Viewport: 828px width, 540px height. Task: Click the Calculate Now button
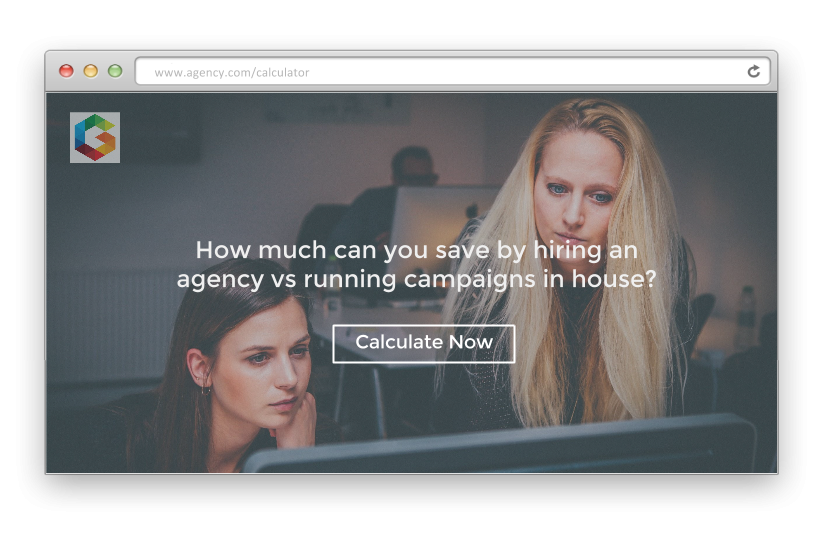click(x=424, y=344)
